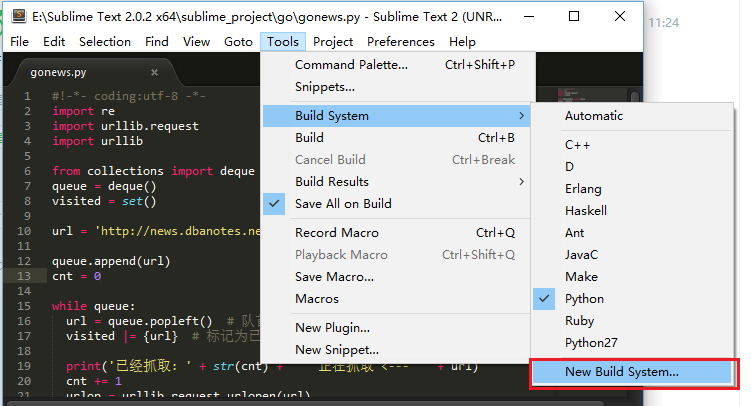Screen dimensions: 751x406
Task: Open the Selection menu
Action: coord(105,42)
